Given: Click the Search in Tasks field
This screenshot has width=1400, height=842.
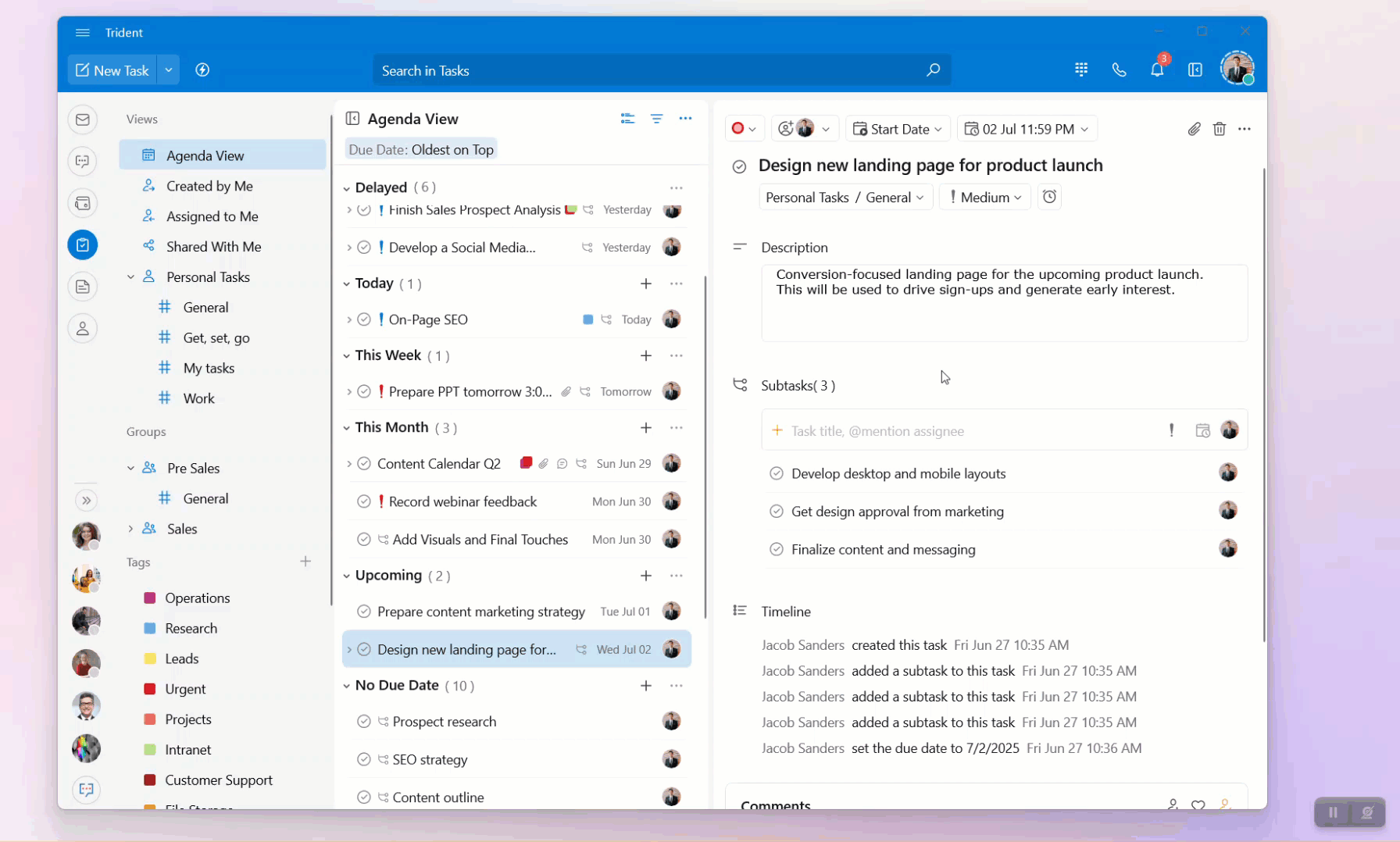Looking at the screenshot, I should pos(661,70).
